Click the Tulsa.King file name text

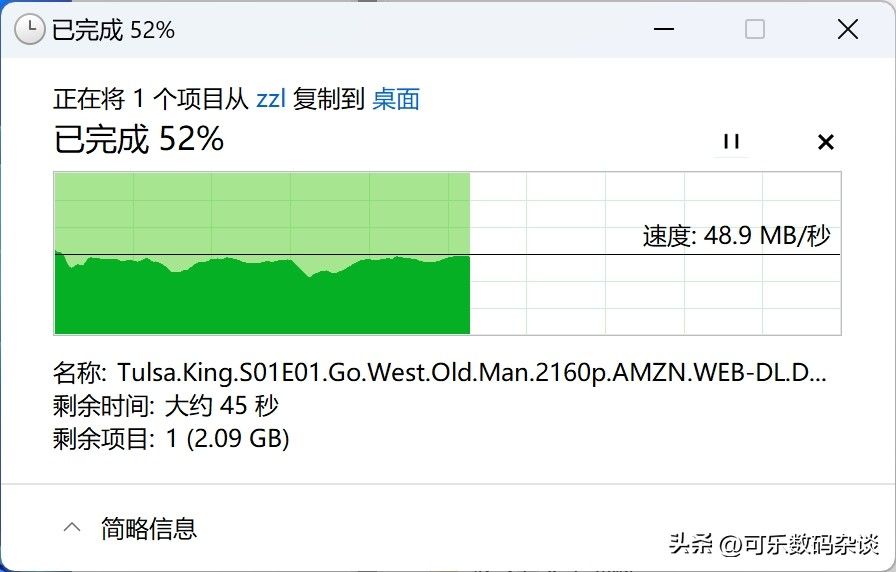471,373
